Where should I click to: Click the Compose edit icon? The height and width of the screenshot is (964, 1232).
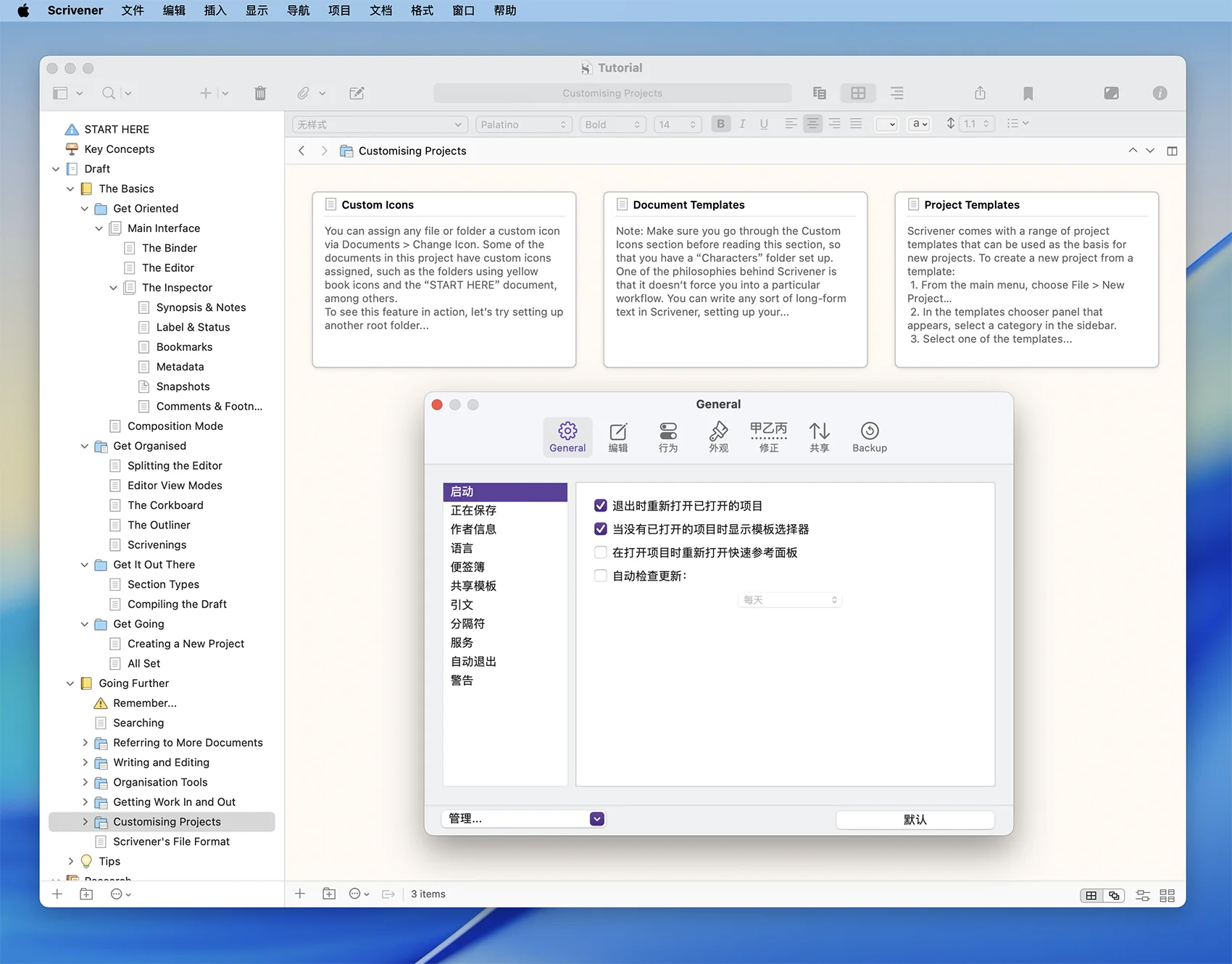pyautogui.click(x=357, y=94)
